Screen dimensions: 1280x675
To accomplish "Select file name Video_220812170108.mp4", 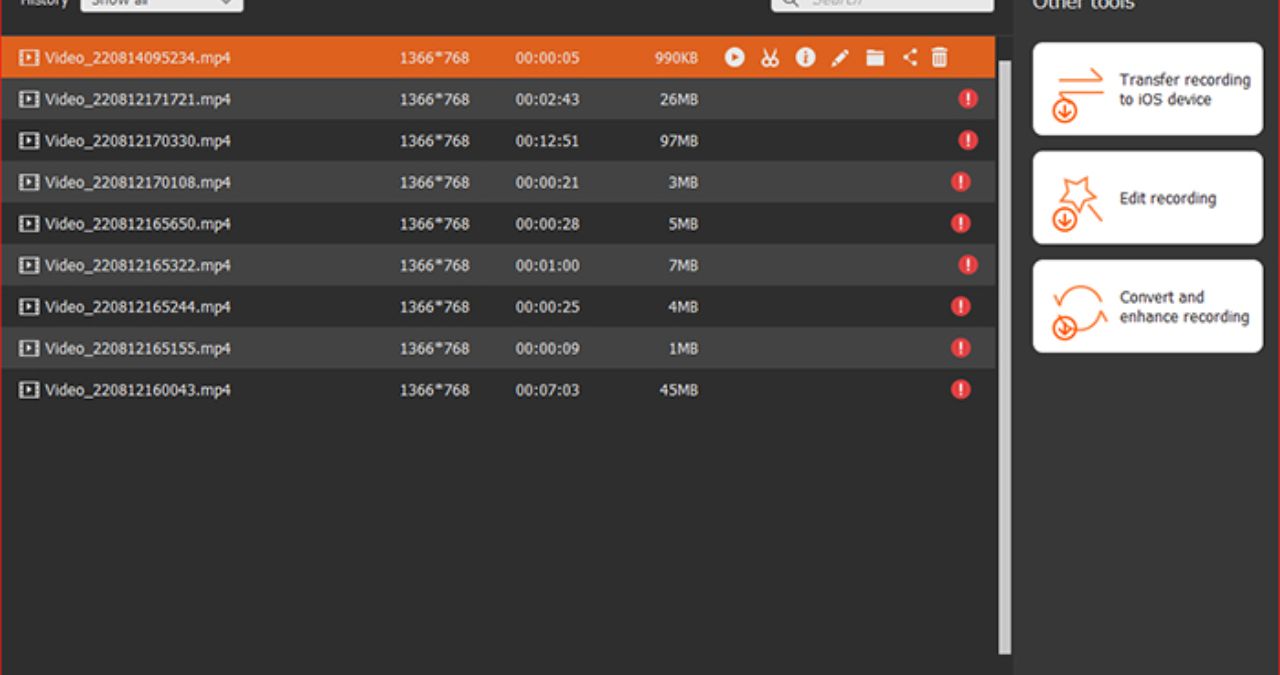I will click(x=138, y=182).
